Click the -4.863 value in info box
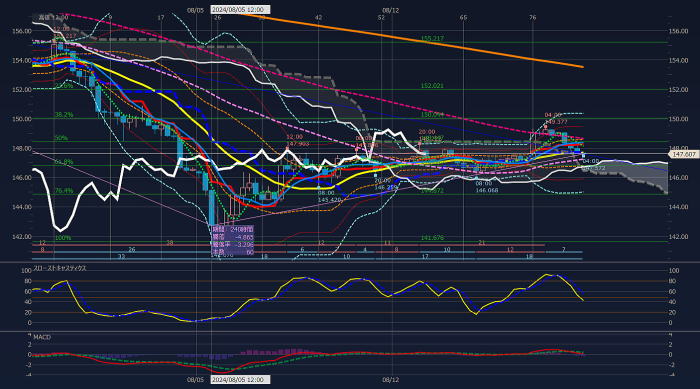The image size is (700, 389). pos(244,237)
